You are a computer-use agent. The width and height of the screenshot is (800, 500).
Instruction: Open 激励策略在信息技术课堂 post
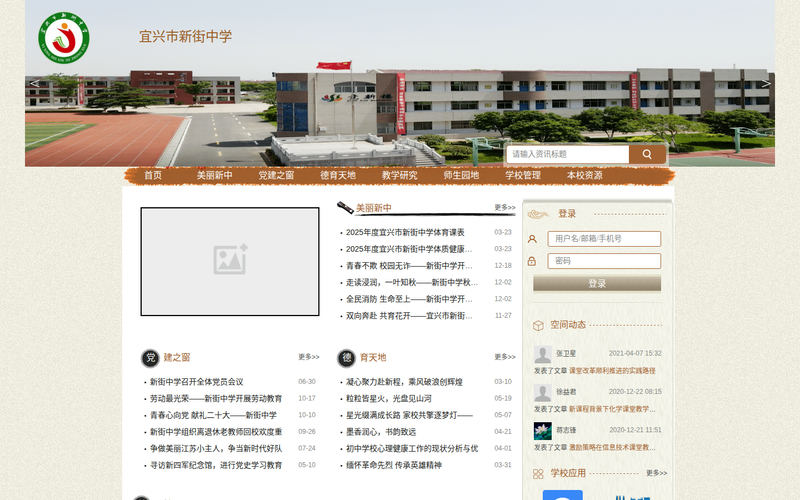tap(612, 447)
